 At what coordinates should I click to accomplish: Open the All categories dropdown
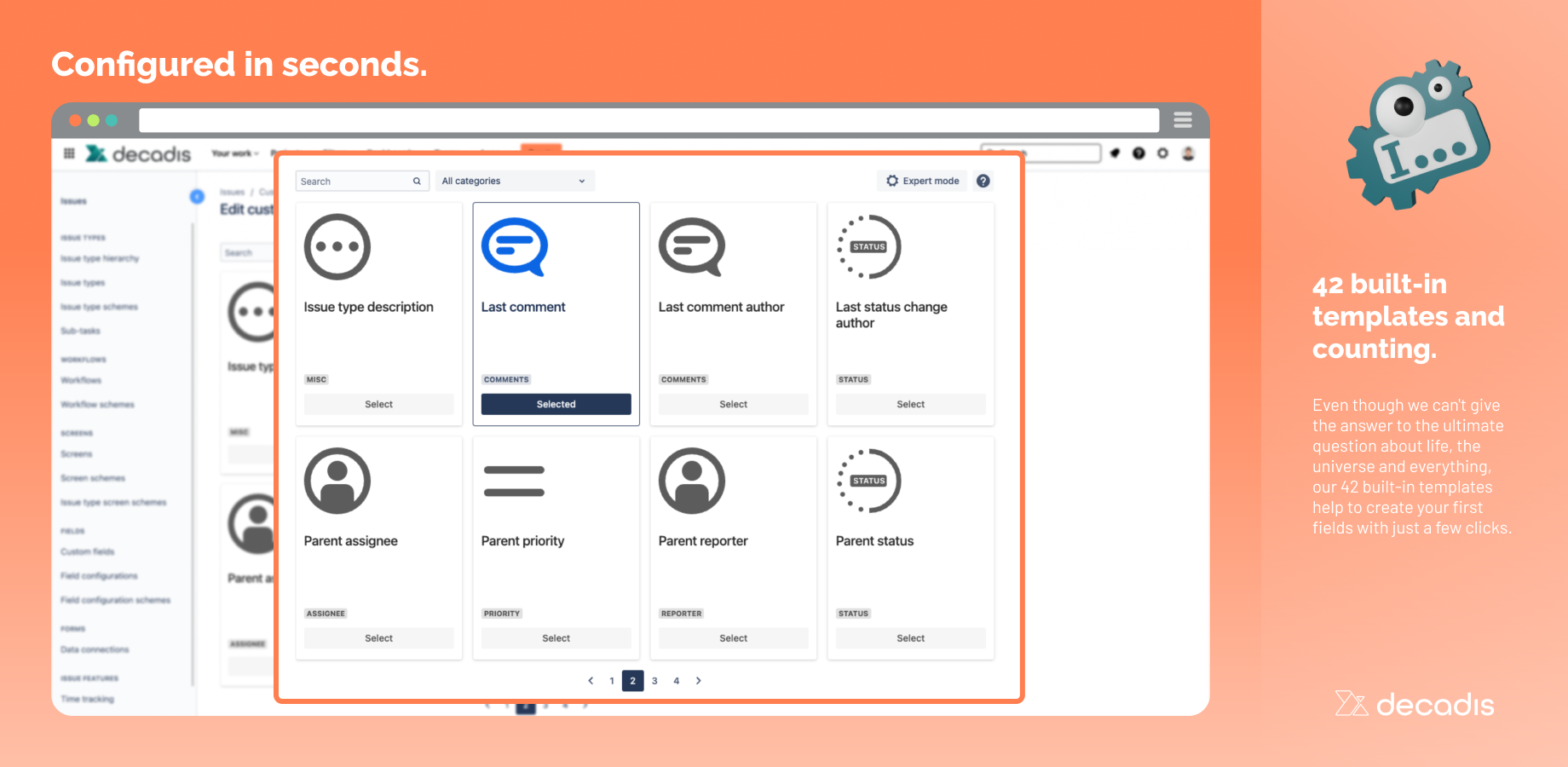click(515, 181)
